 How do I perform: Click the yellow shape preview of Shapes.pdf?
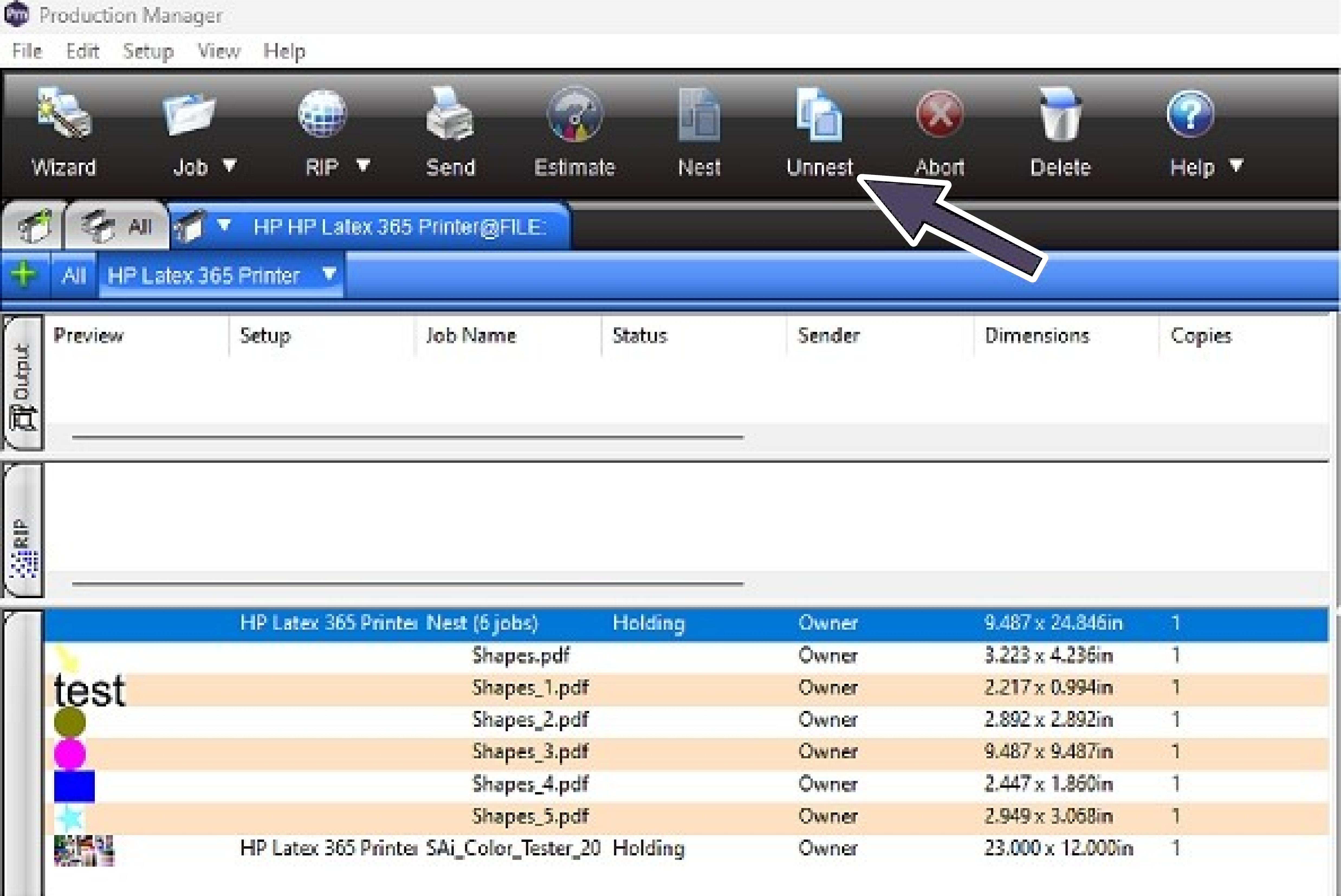click(66, 658)
